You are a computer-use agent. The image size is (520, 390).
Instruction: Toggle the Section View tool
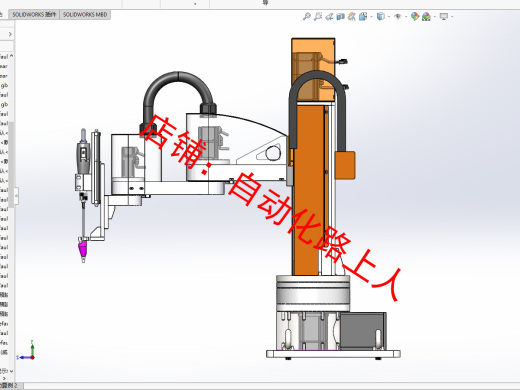[340, 16]
